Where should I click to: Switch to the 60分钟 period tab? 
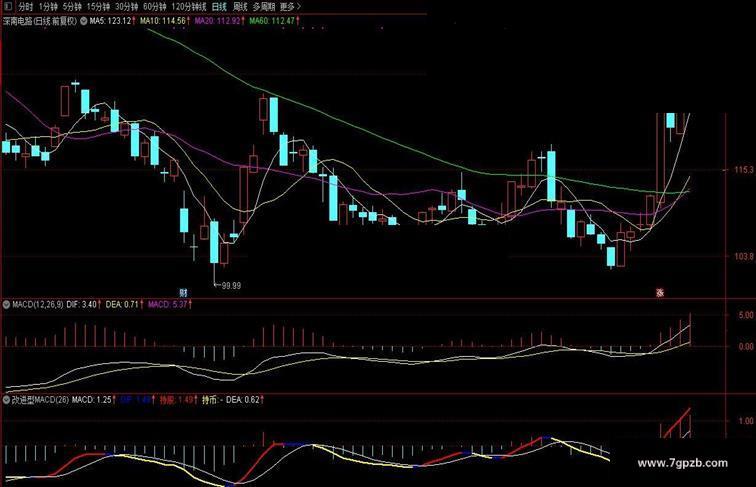[155, 7]
